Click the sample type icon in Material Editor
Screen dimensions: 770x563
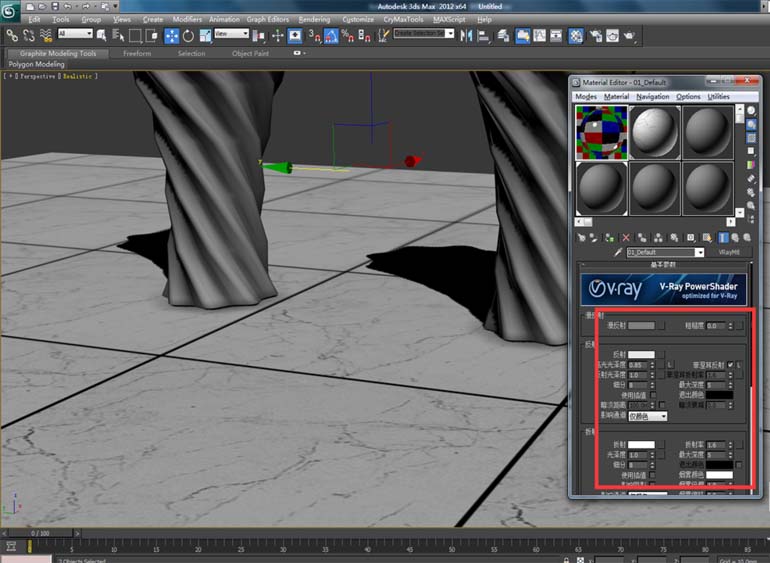(x=751, y=111)
